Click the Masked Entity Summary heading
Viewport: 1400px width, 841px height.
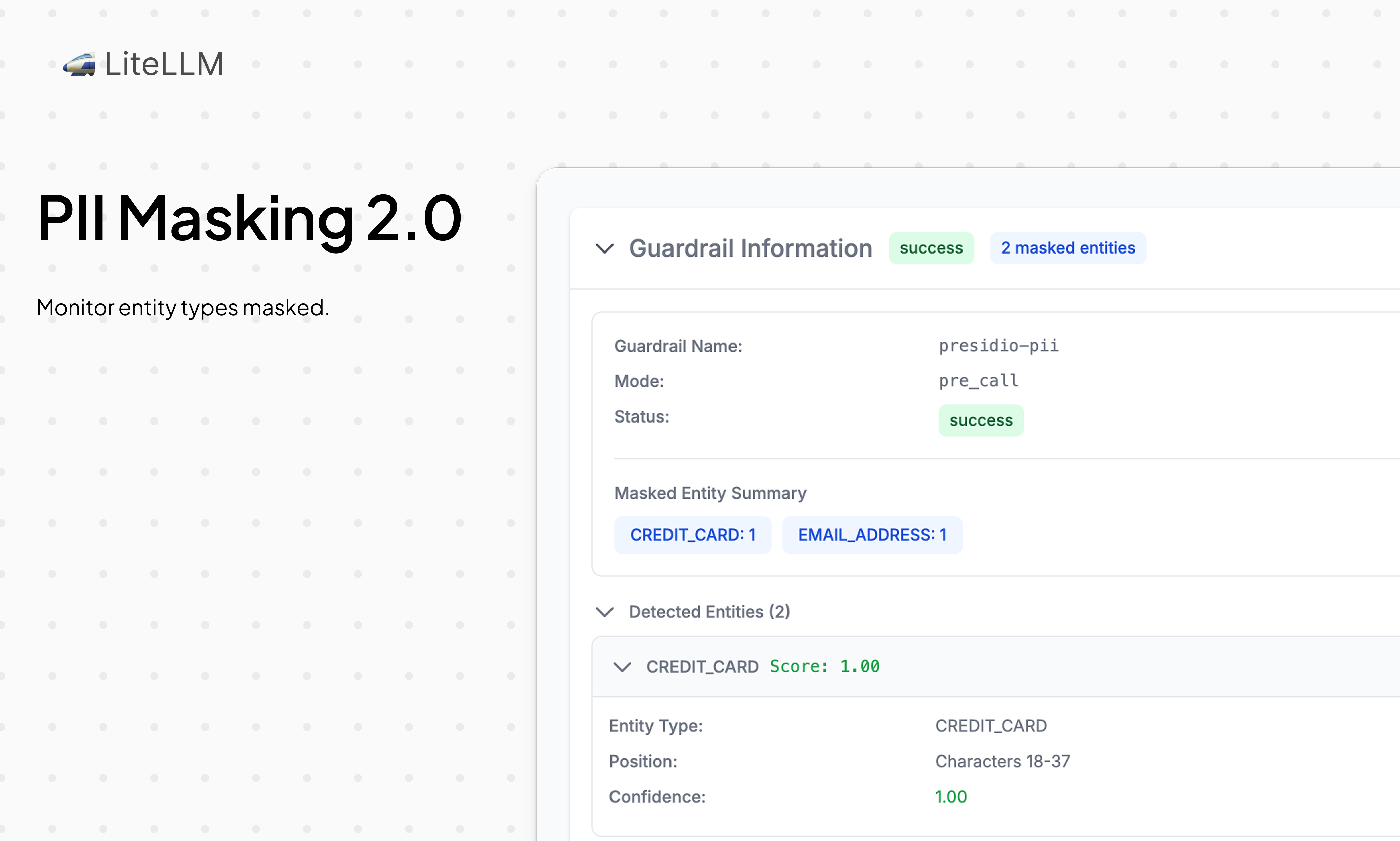pos(710,493)
